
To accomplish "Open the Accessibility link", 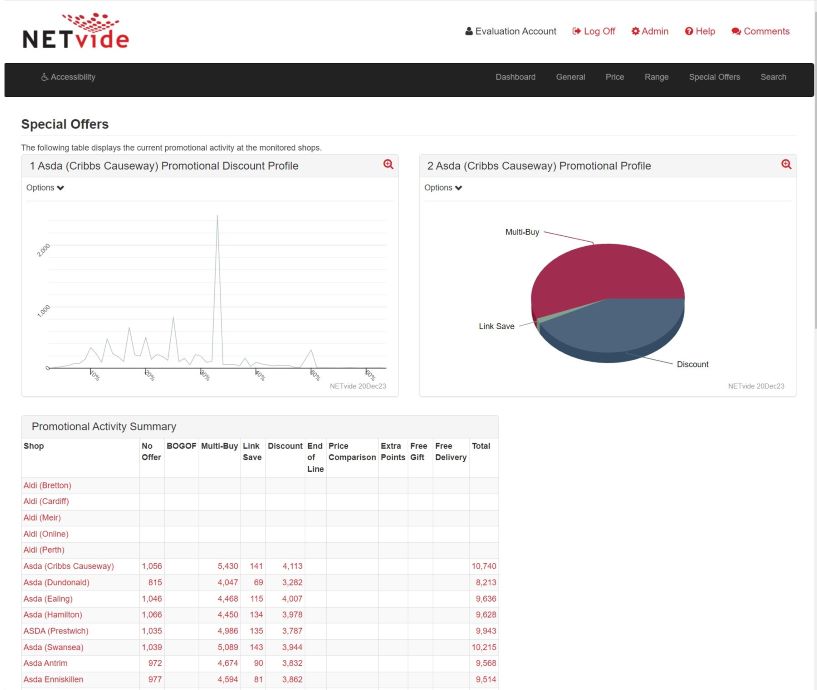I will [x=68, y=77].
